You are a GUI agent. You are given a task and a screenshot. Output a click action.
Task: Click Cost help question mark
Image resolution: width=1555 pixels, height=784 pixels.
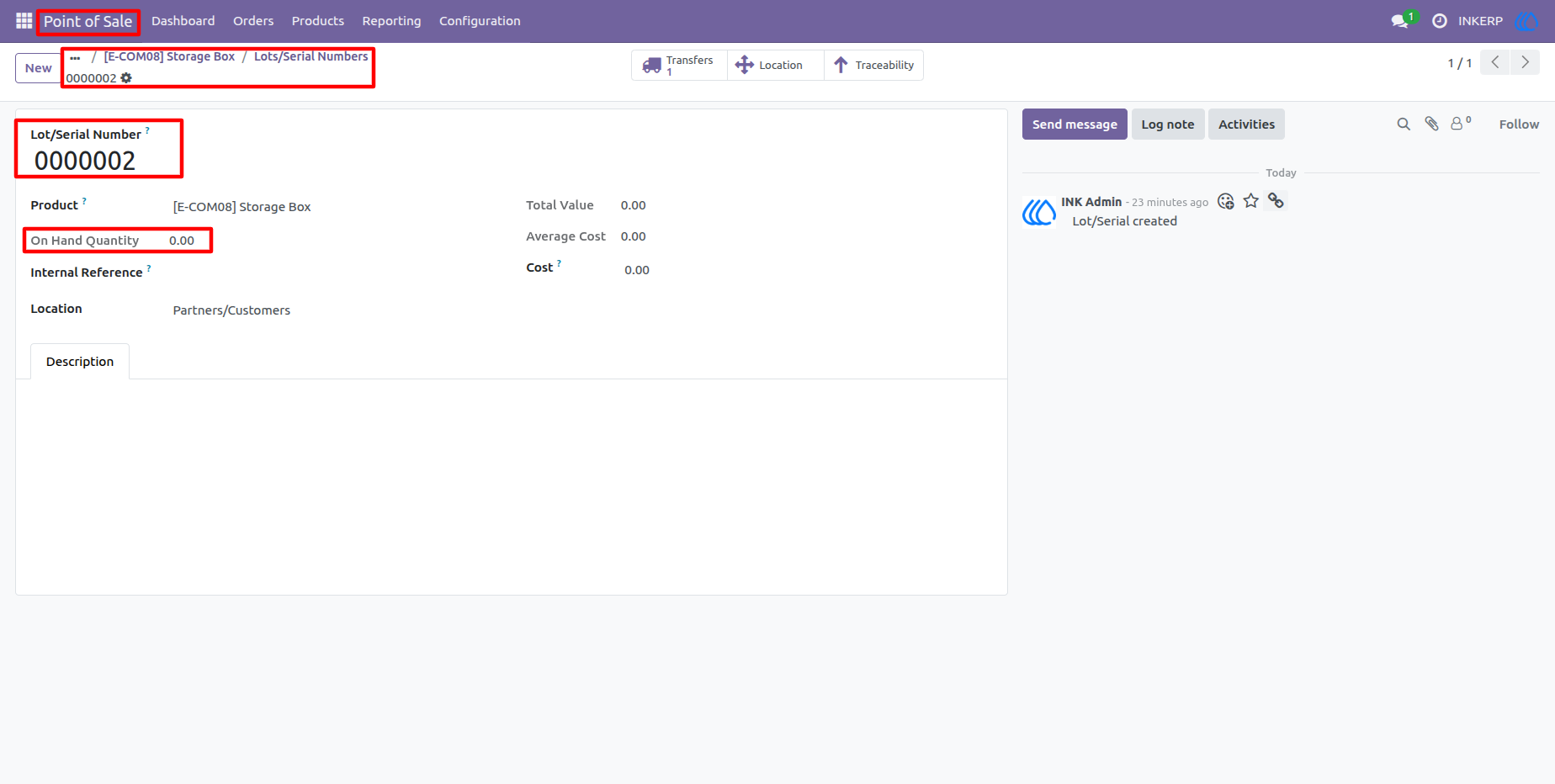point(559,263)
